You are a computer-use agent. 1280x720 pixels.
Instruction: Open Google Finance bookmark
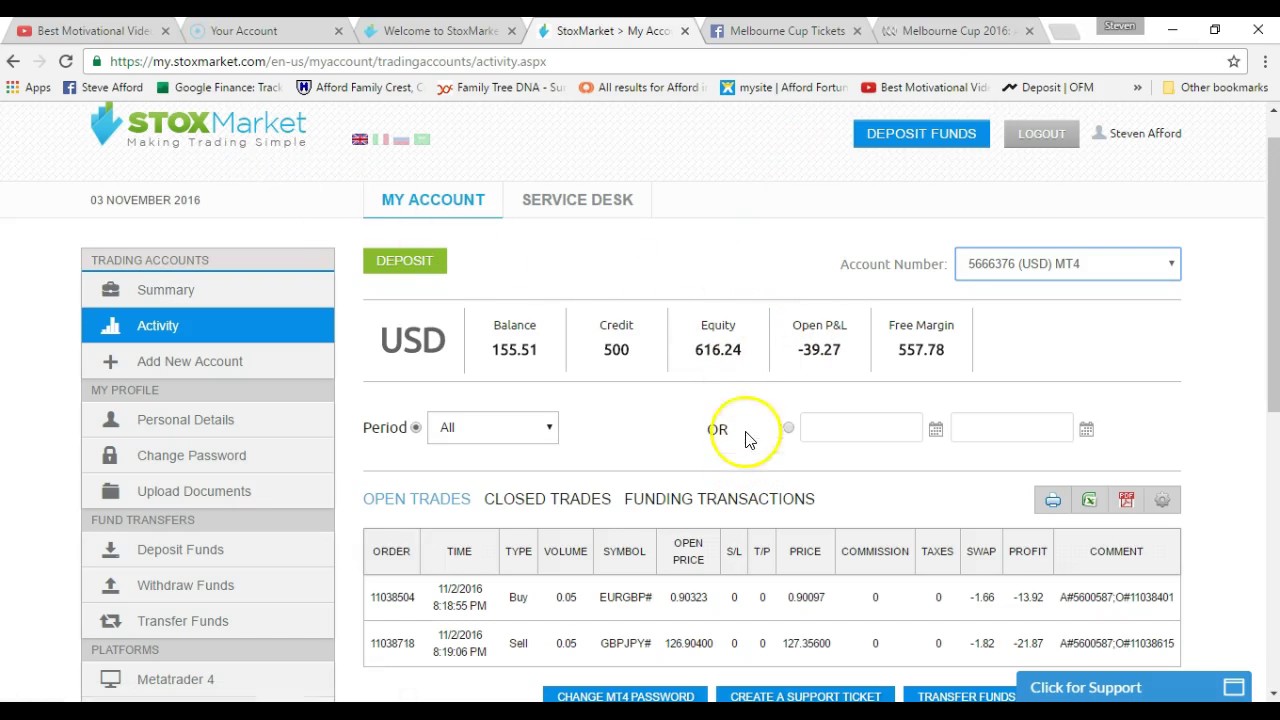(x=219, y=87)
